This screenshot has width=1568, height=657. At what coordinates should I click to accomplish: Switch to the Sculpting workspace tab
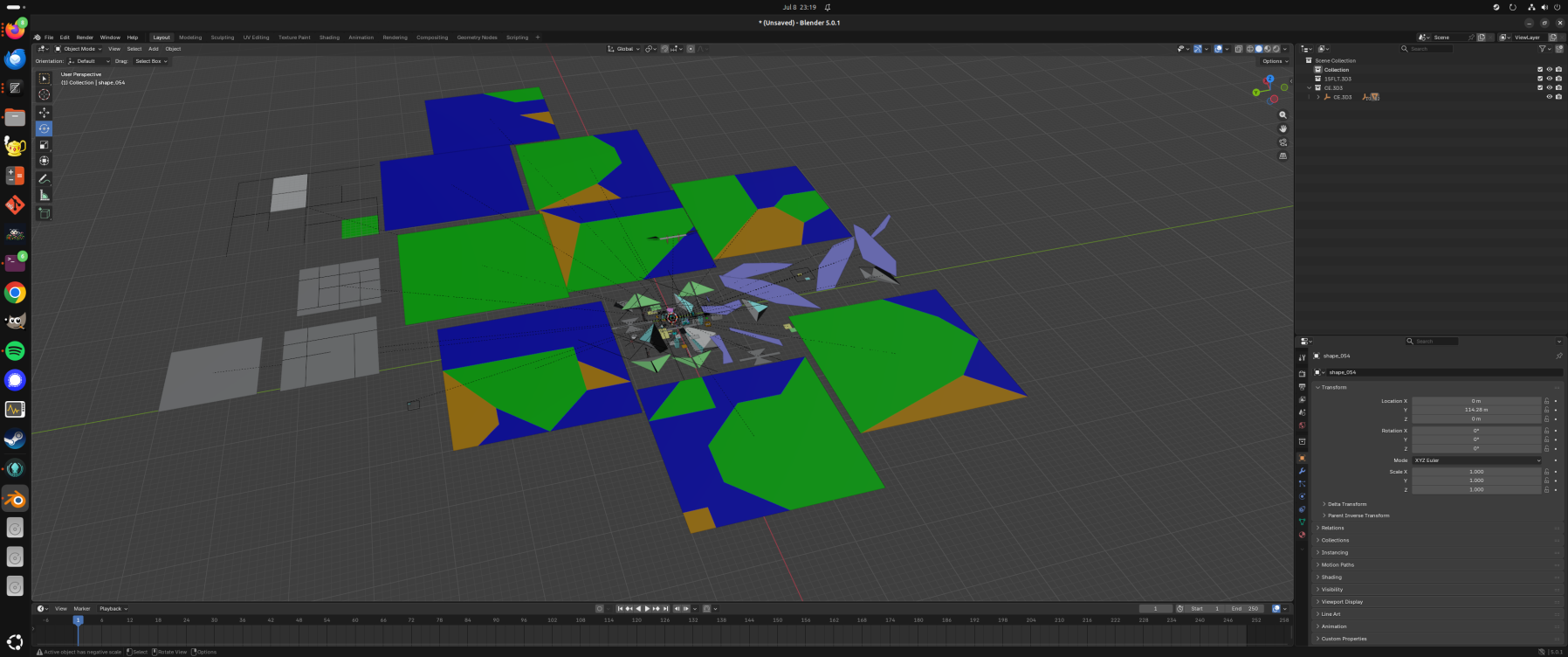tap(223, 38)
